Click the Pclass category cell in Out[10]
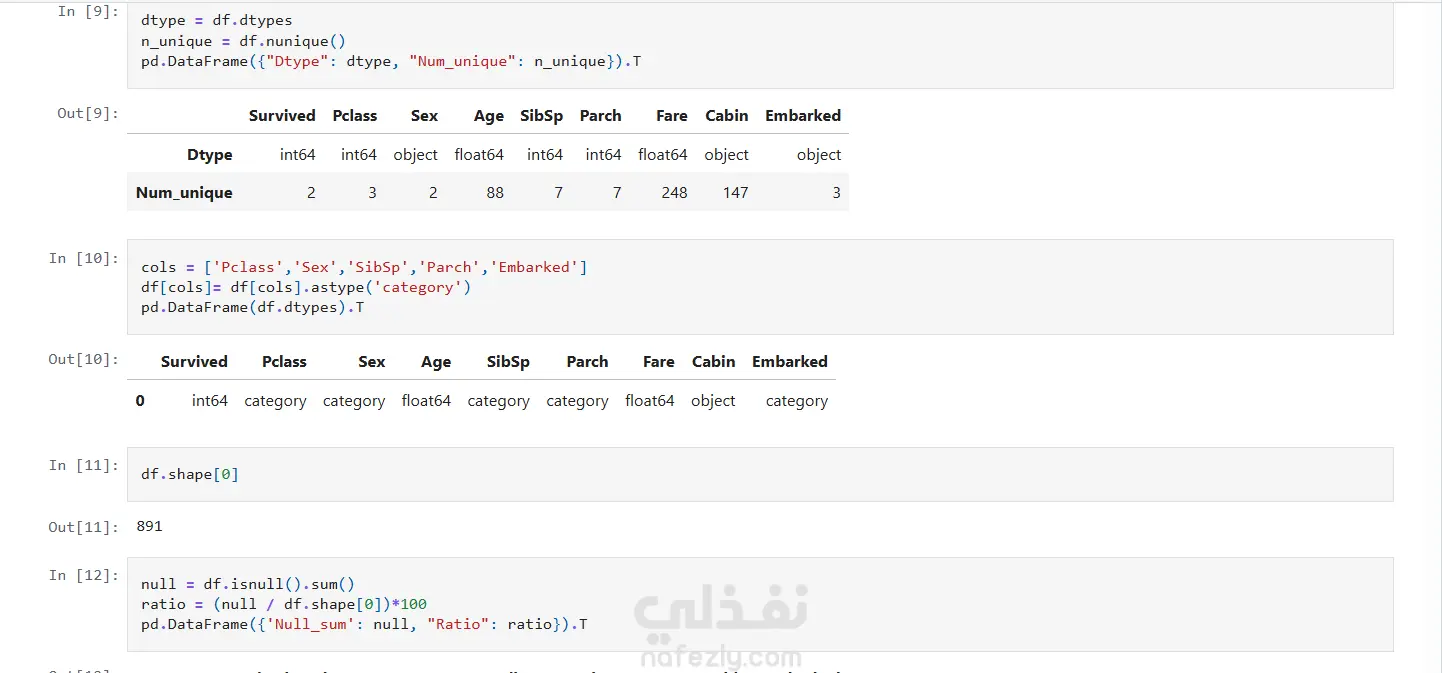Viewport: 1442px width, 673px height. (275, 401)
